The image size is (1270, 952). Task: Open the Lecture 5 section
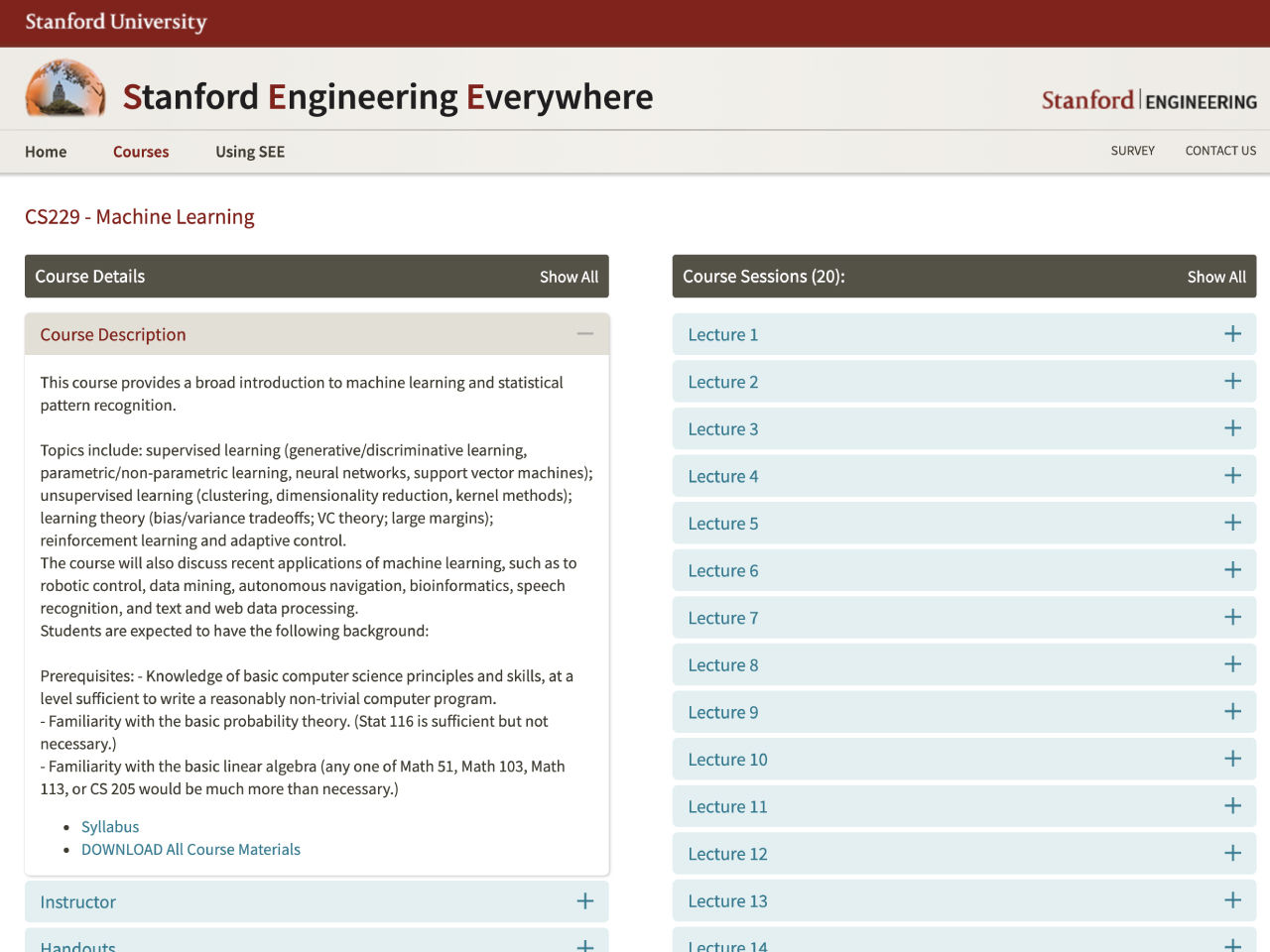pos(964,523)
